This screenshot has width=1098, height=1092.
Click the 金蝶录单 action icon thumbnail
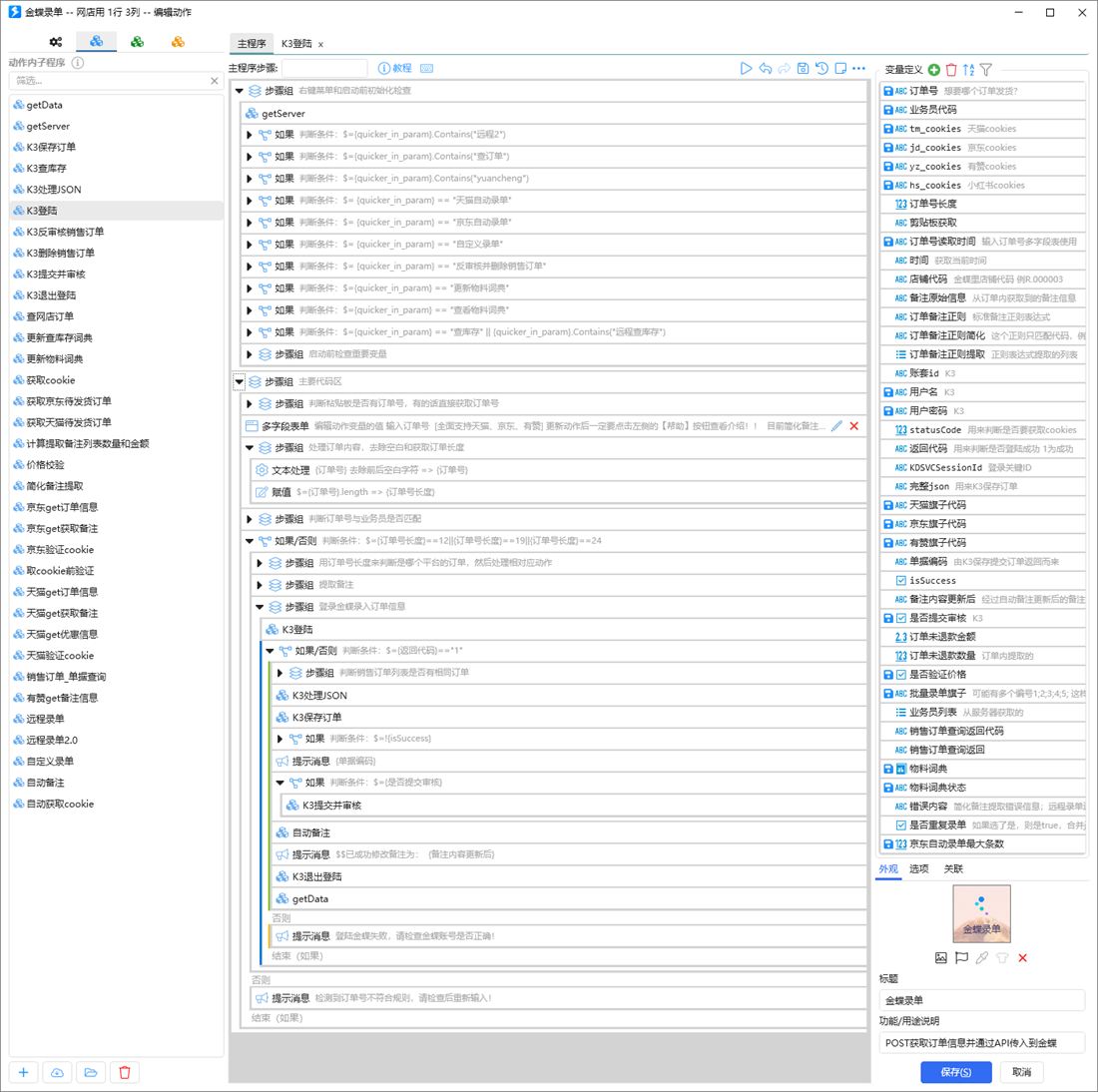981,914
